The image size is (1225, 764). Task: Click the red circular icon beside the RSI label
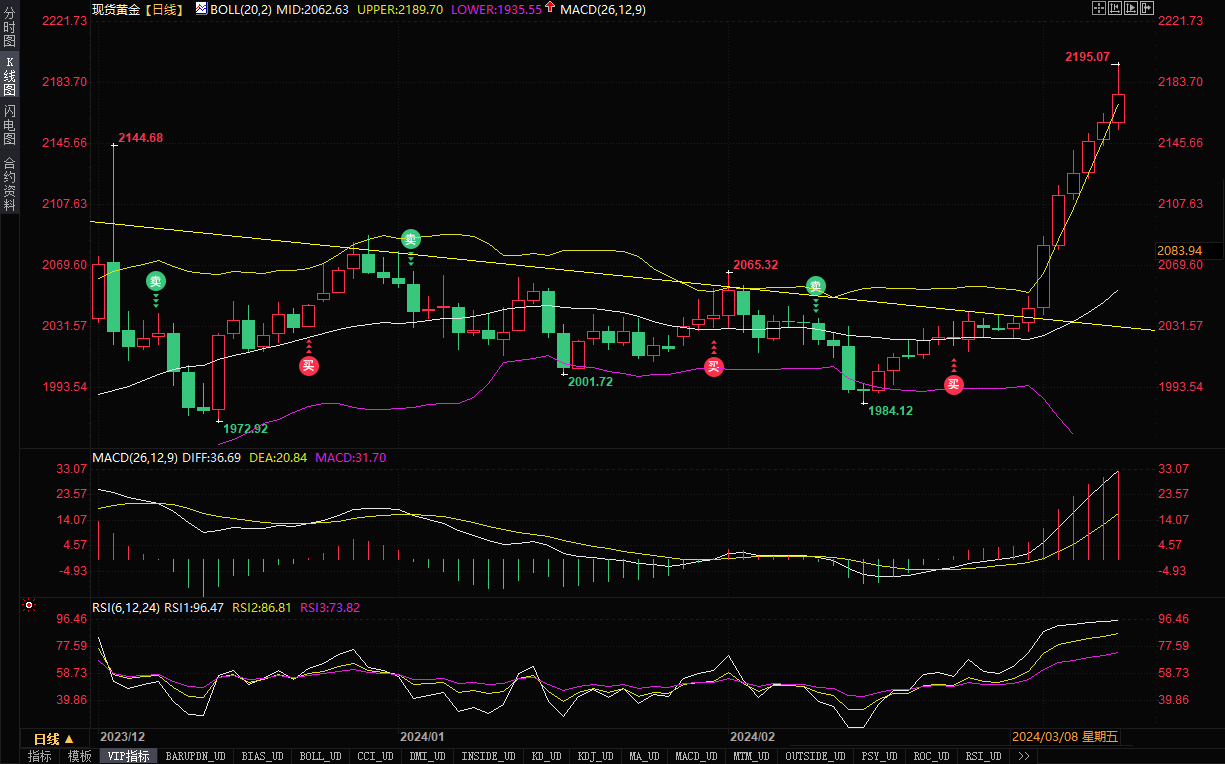click(29, 605)
